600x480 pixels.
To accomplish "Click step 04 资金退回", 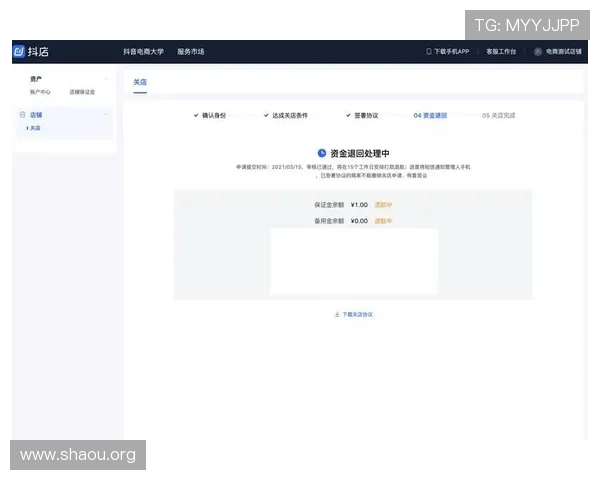I will click(x=430, y=115).
